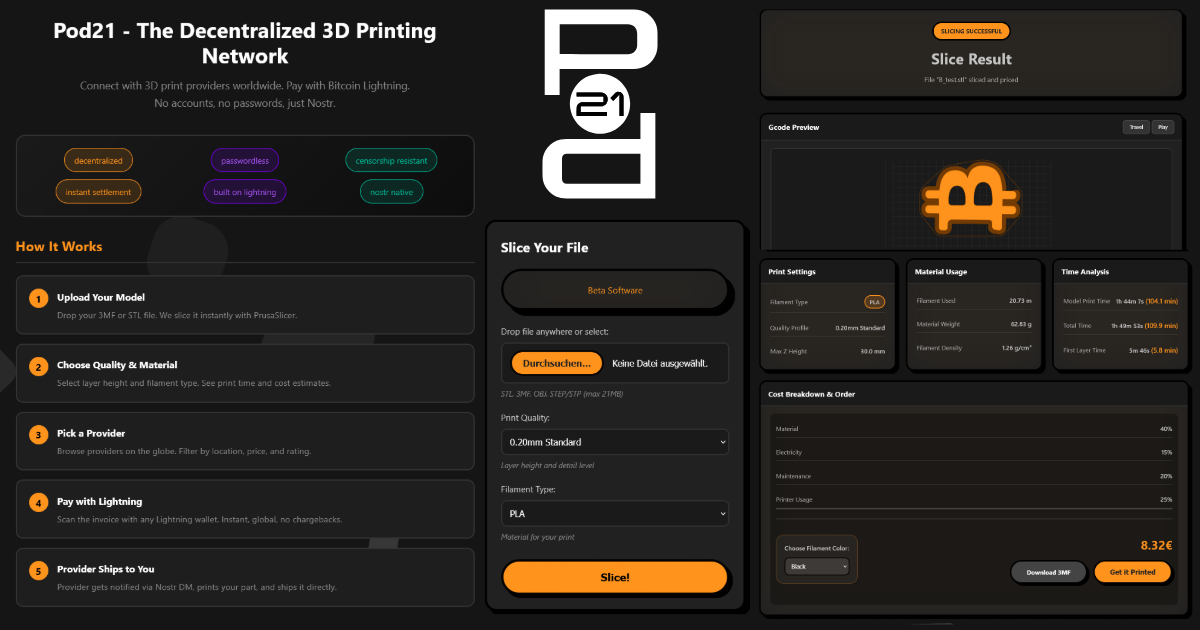Click the step 4 Pay with Lightning badge

39,502
